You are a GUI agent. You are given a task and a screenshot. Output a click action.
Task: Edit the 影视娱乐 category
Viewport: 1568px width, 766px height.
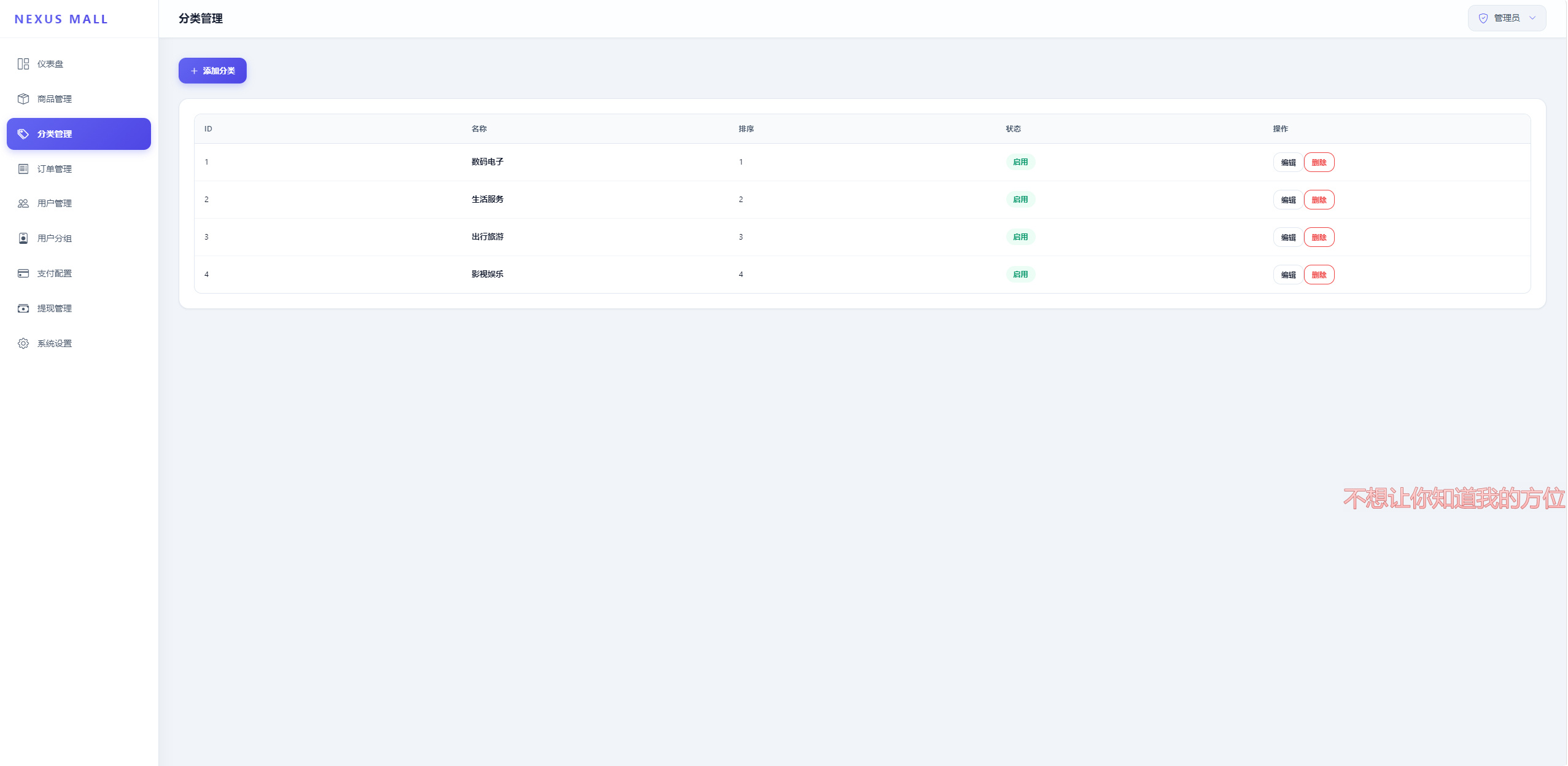[x=1288, y=275]
